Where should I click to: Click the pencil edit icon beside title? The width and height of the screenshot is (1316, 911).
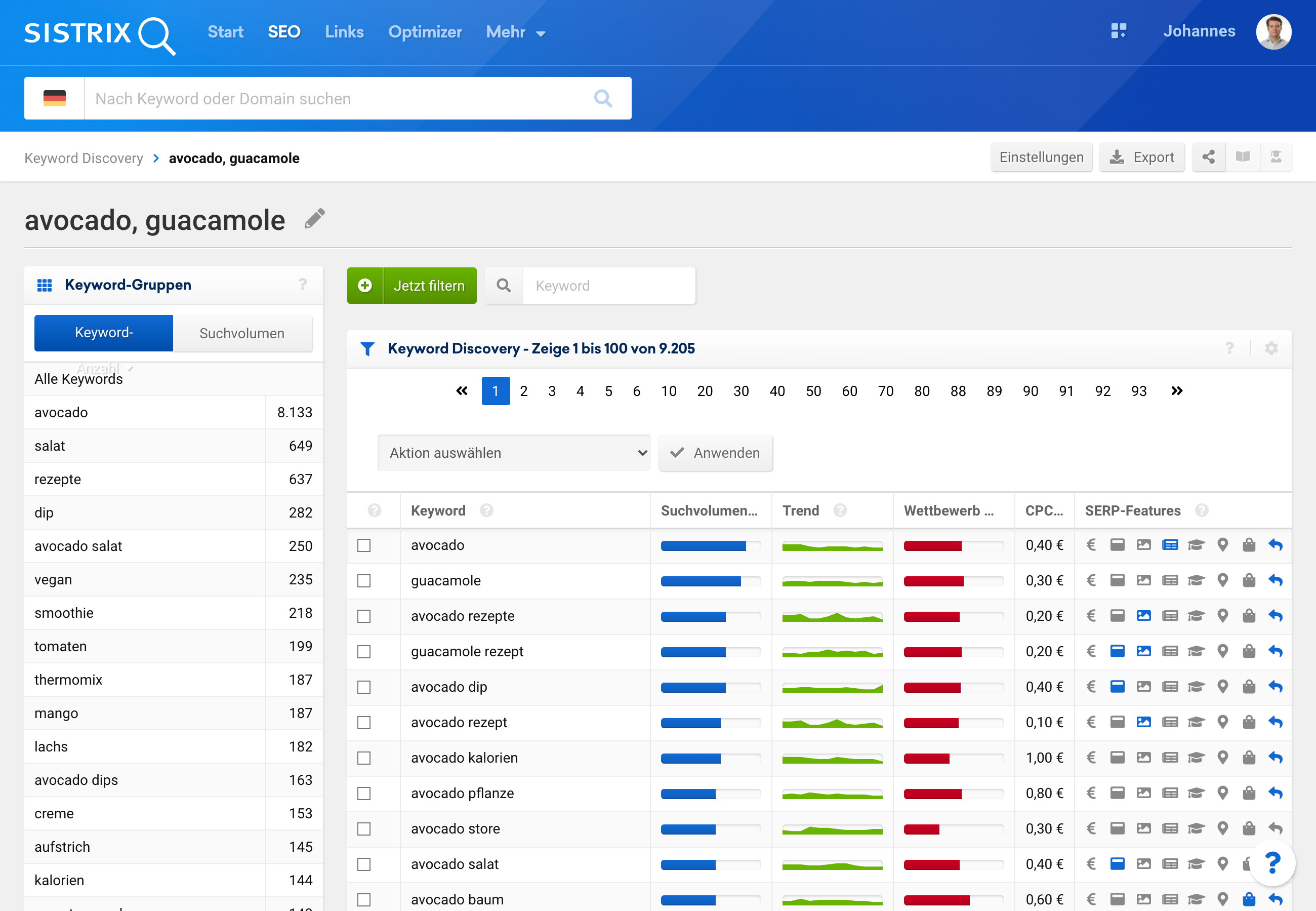314,219
